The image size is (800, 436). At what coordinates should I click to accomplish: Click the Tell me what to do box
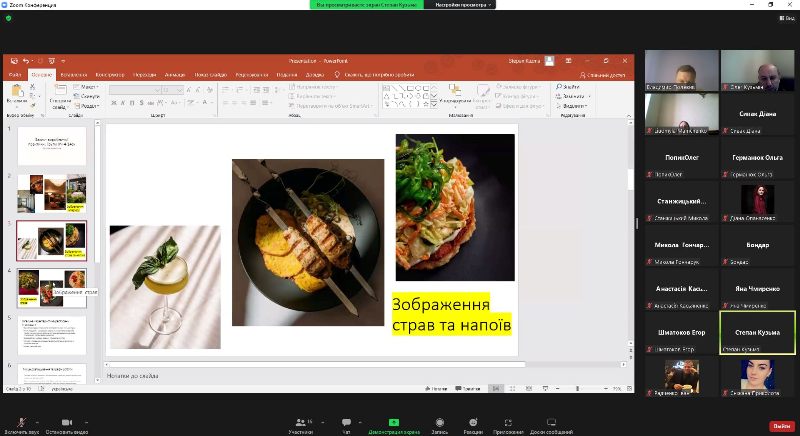coord(374,75)
